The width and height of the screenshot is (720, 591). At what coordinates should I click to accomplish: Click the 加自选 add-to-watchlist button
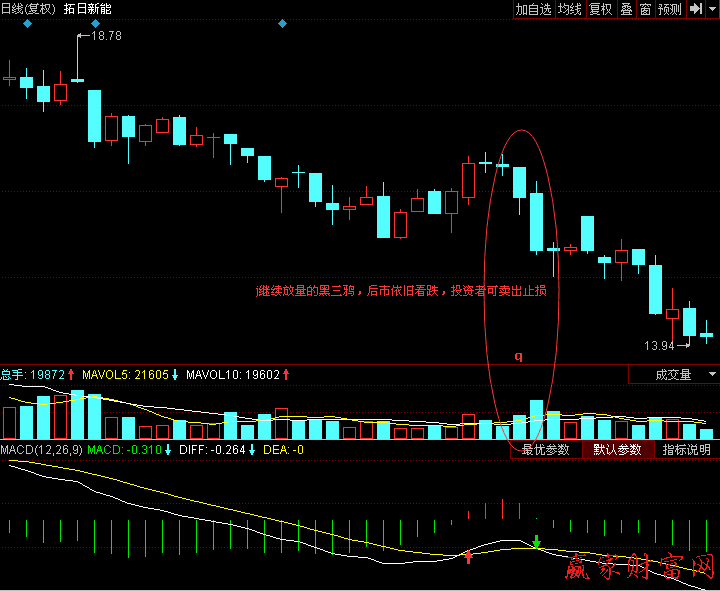(533, 9)
